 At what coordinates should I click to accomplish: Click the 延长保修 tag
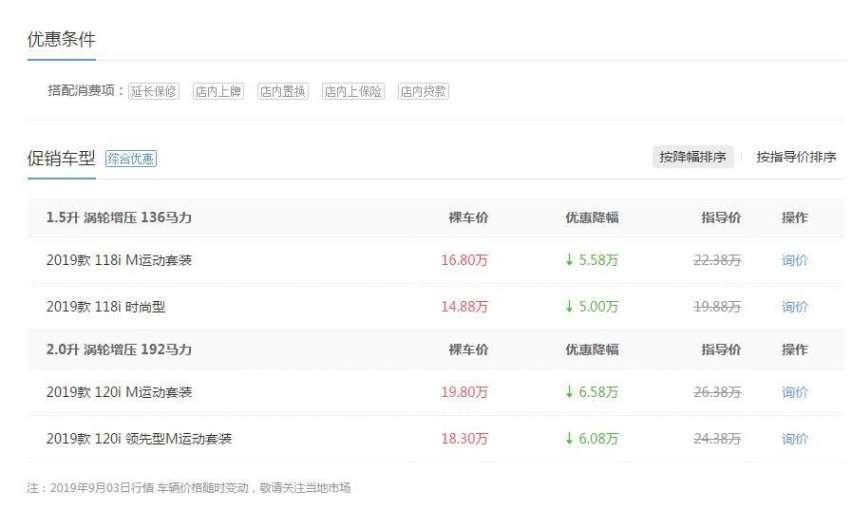[154, 91]
